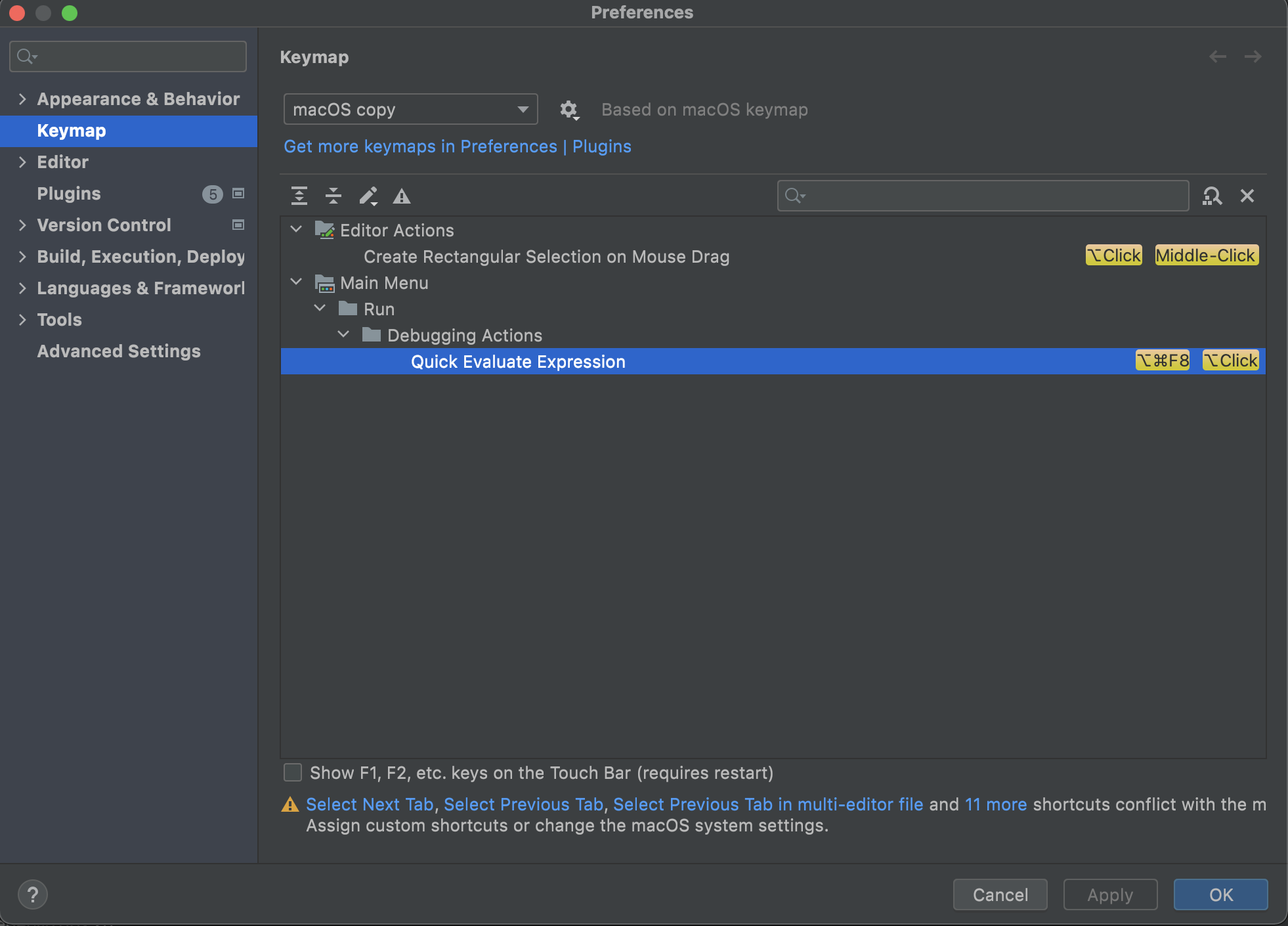Follow Get more keymaps in Preferences | Plugins link
Screen dimensions: 1288x926
click(x=458, y=146)
